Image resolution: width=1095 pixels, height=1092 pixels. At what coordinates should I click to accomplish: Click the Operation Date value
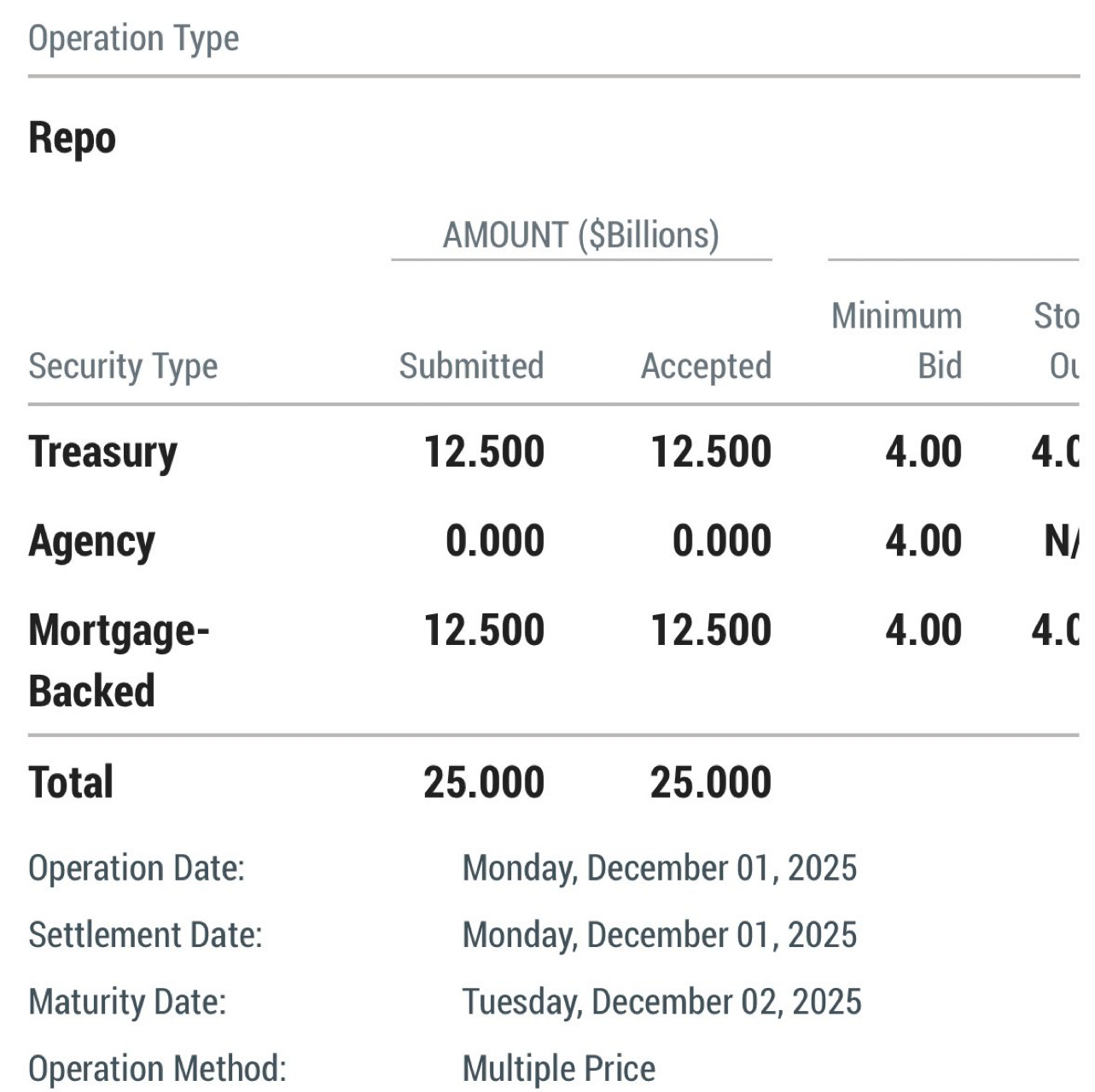pos(659,868)
